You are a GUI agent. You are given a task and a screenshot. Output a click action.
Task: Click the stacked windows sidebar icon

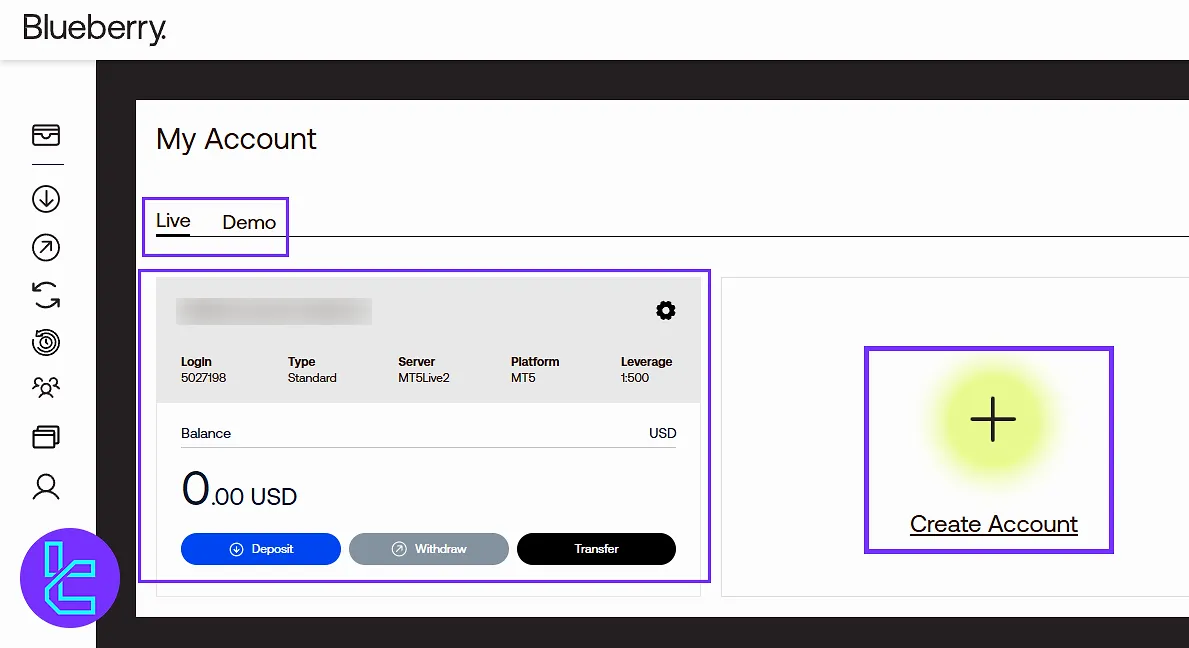46,437
